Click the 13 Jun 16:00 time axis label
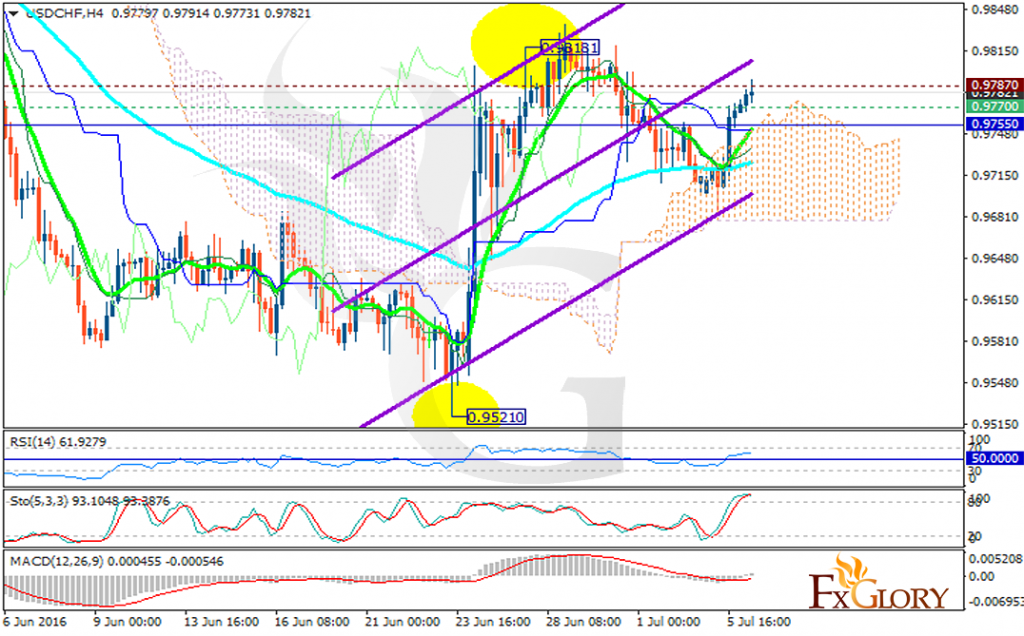The image size is (1024, 636). click(221, 622)
